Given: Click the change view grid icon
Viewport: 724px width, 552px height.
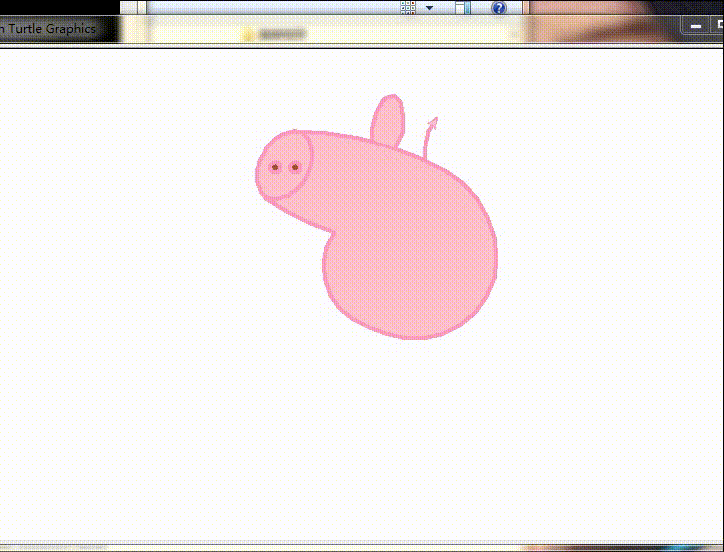Looking at the screenshot, I should click(x=408, y=7).
